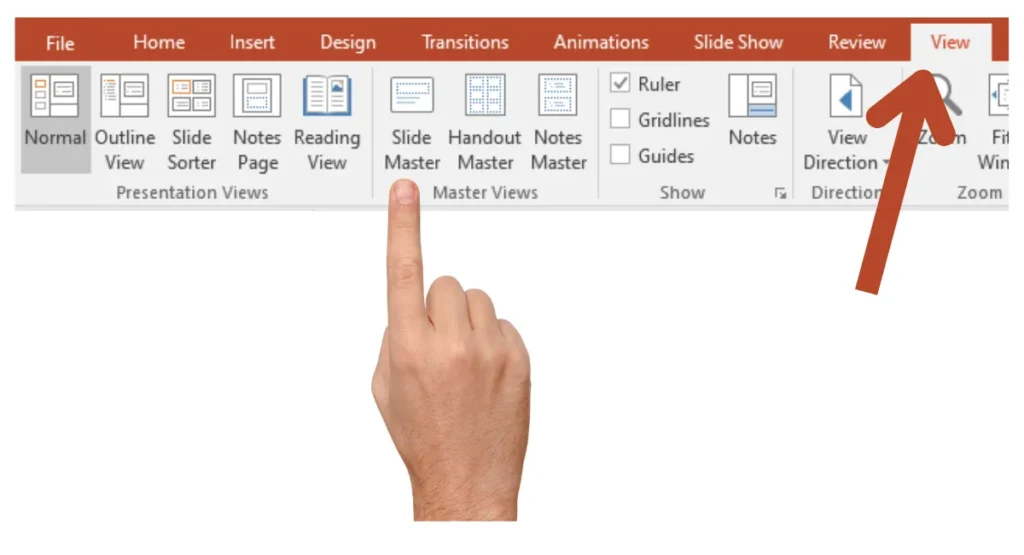Open the File tab

[60, 43]
